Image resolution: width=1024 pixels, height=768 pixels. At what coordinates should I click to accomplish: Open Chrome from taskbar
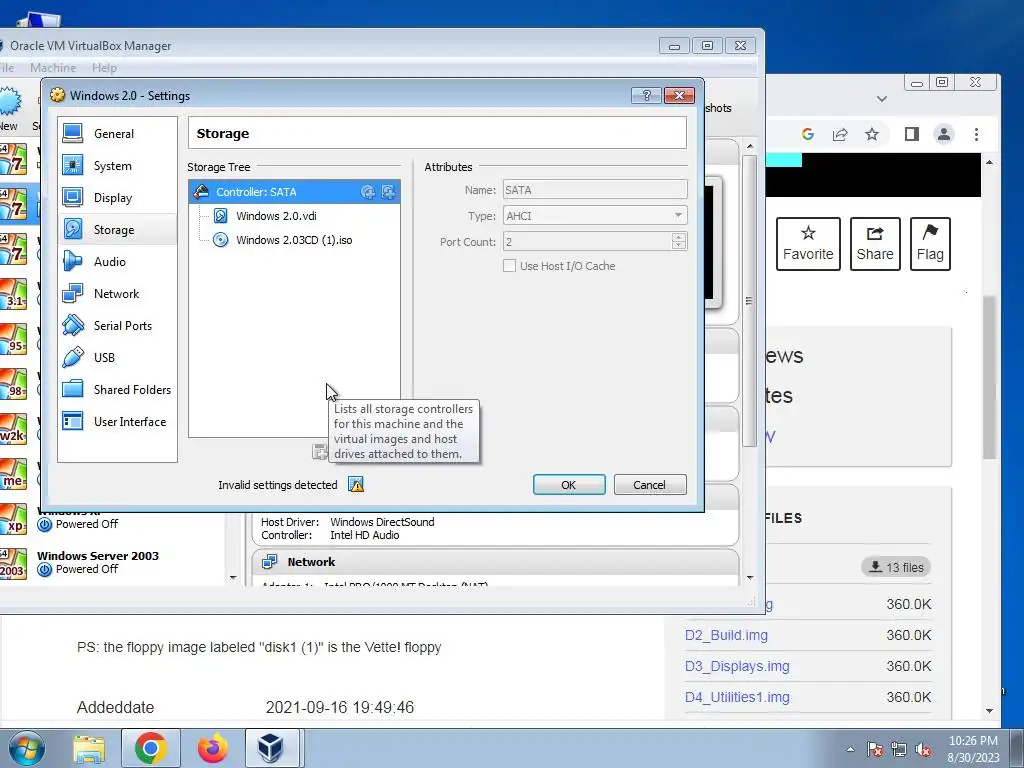pyautogui.click(x=150, y=748)
